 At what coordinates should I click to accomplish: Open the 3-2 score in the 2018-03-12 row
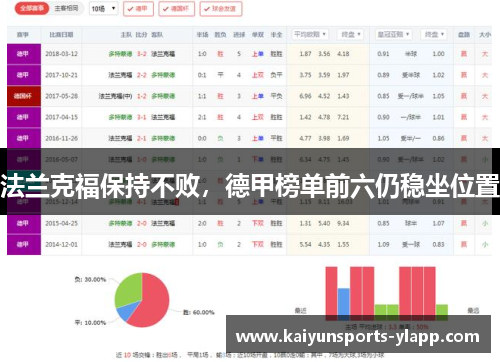142,54
